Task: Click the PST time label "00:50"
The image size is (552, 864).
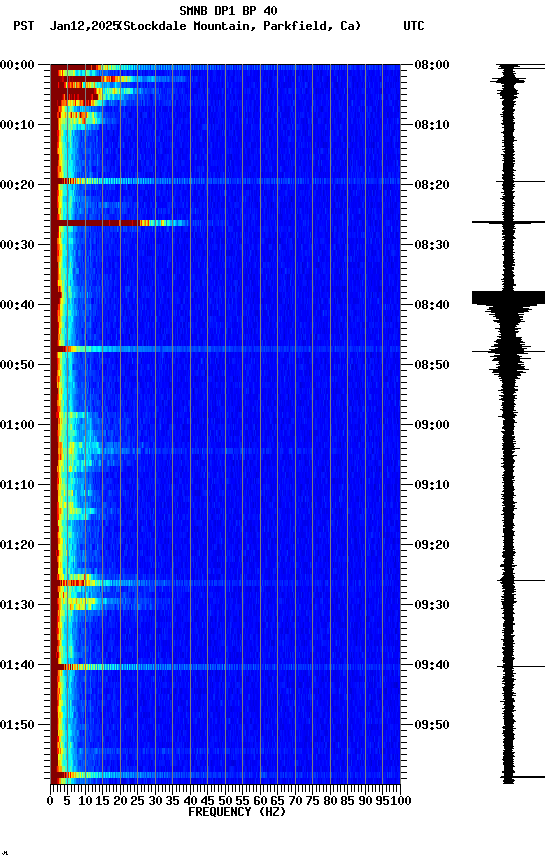Action: click(x=17, y=365)
